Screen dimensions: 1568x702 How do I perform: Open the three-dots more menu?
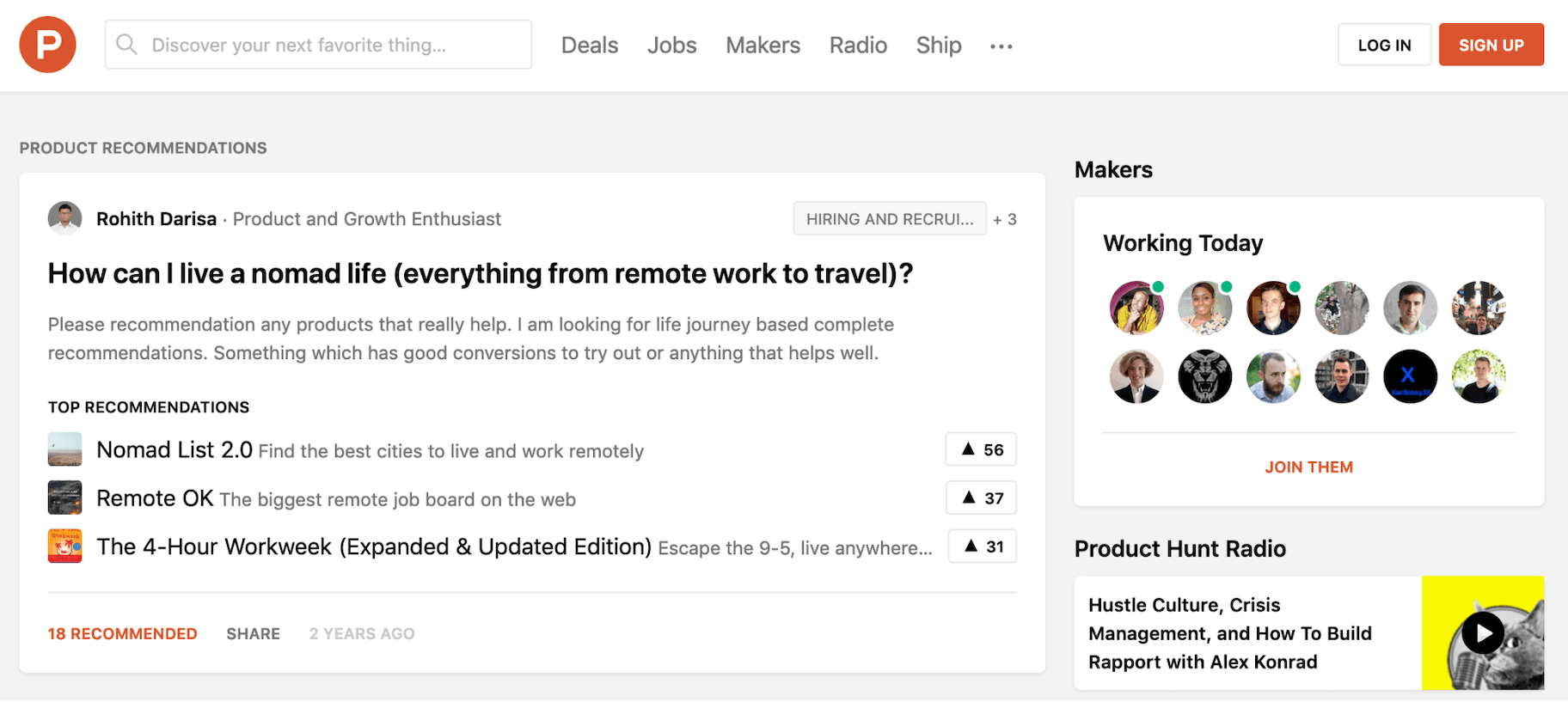coord(1001,46)
